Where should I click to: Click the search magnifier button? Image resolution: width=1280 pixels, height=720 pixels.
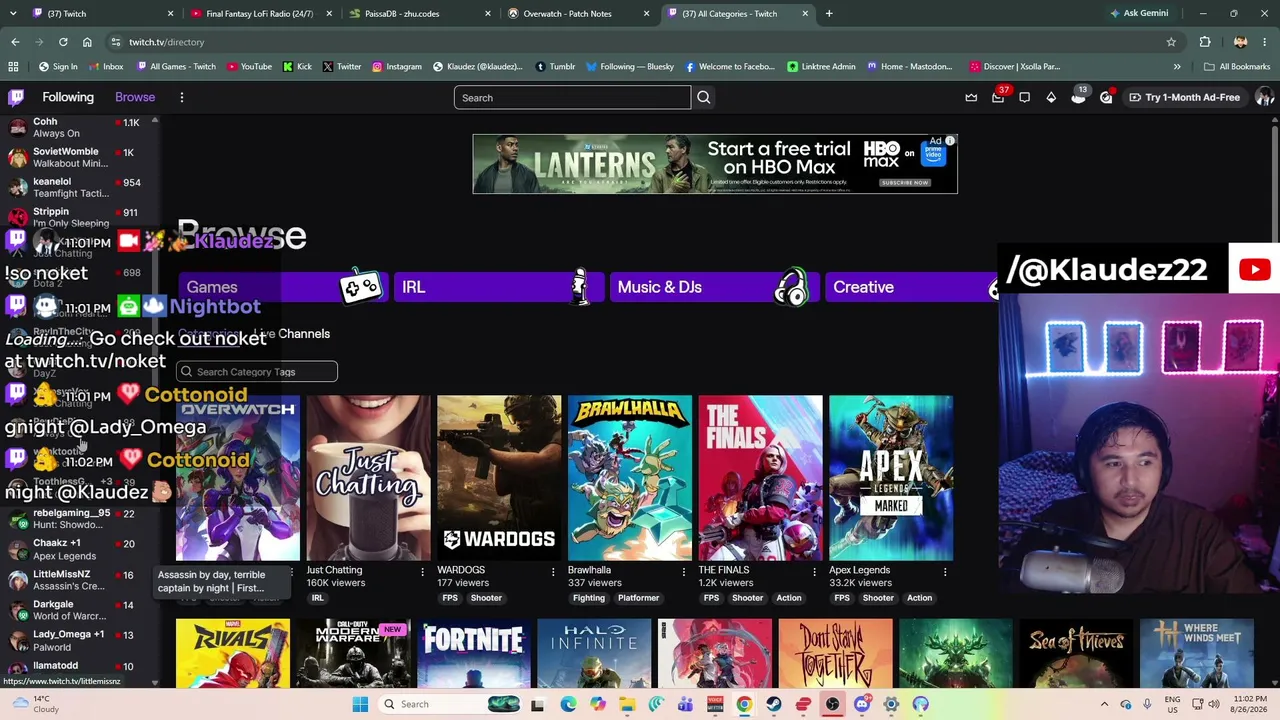click(704, 98)
